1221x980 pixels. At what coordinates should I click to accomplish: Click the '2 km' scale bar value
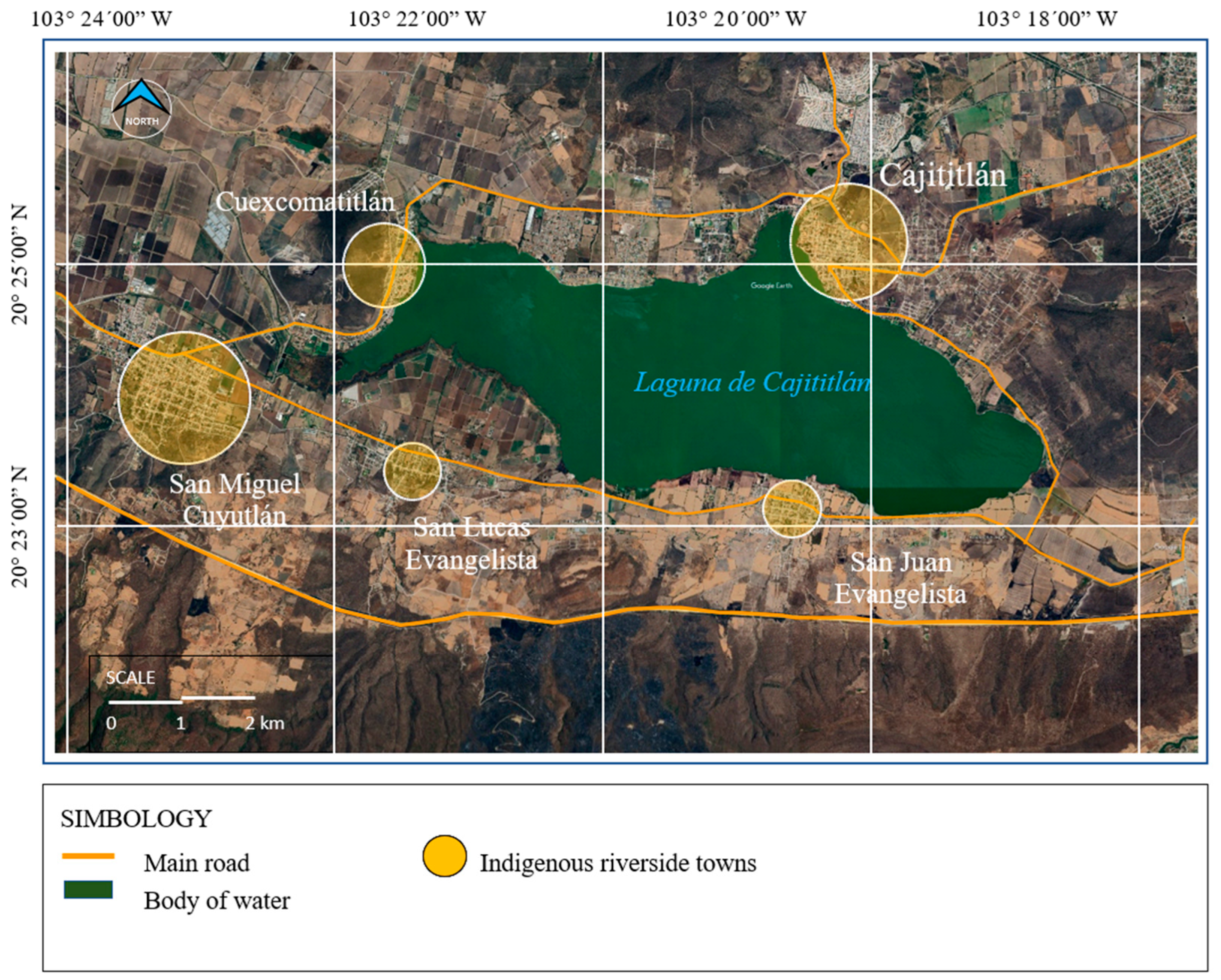(264, 723)
